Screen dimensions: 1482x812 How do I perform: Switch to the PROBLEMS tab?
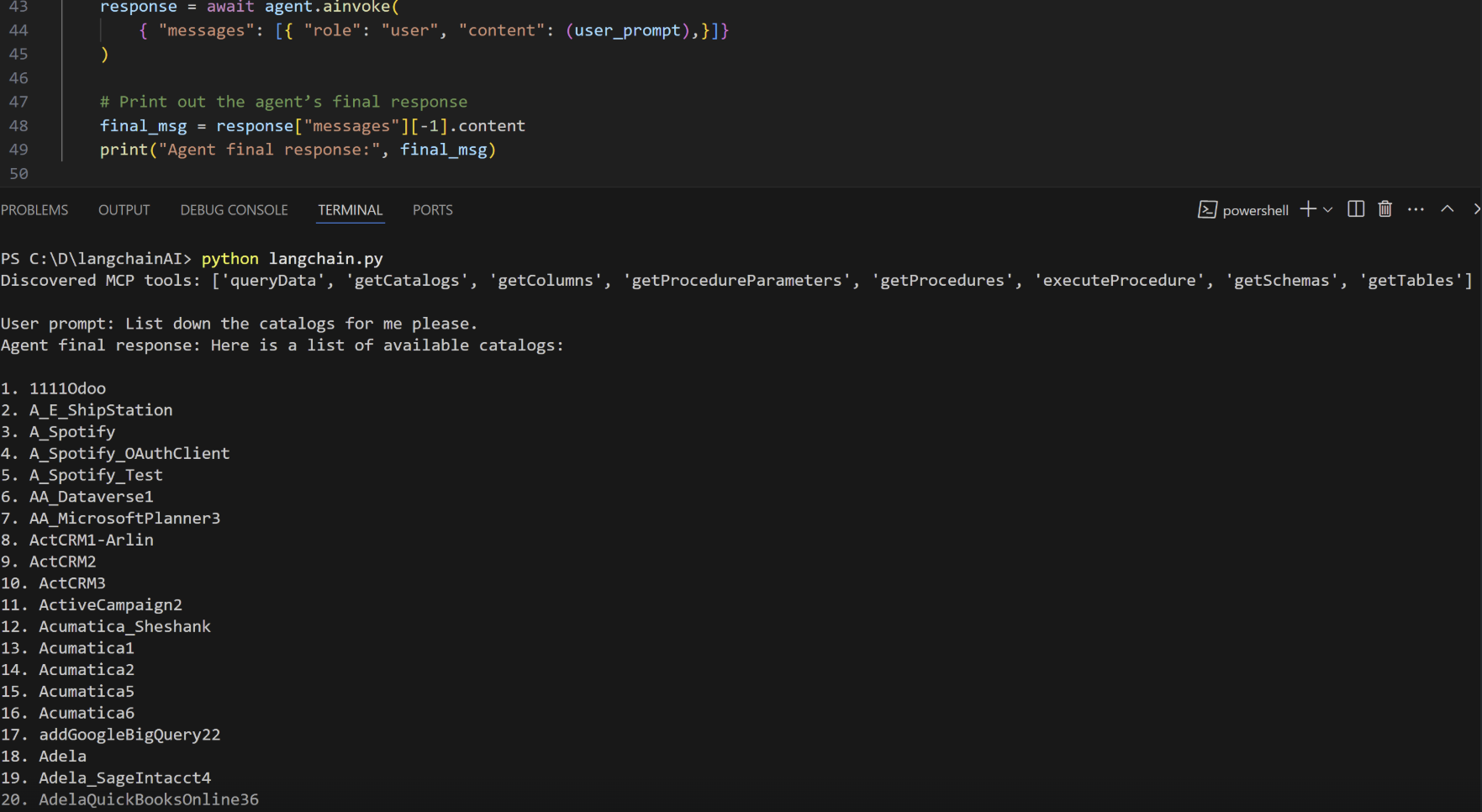(x=34, y=210)
